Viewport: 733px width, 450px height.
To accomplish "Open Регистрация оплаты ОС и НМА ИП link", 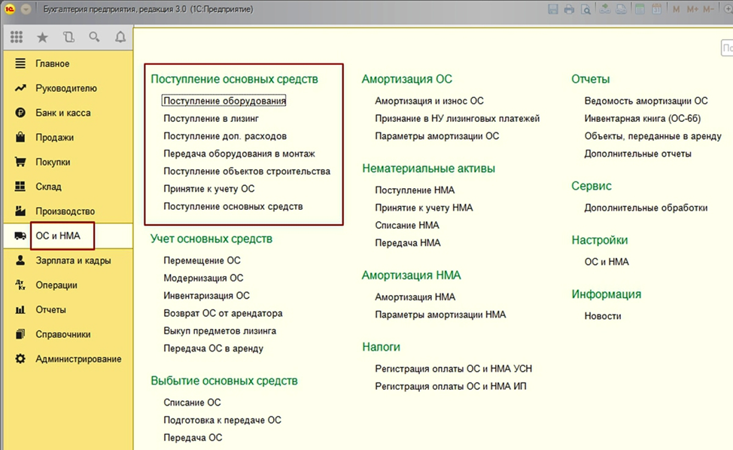I will pyautogui.click(x=451, y=386).
